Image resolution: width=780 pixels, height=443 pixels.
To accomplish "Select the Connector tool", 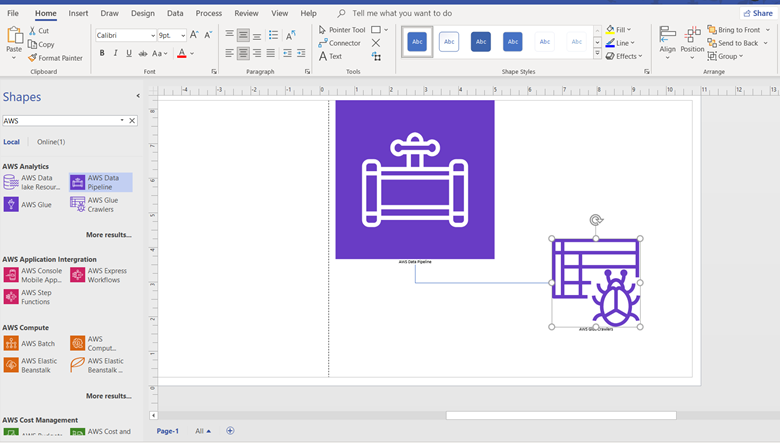I will coord(339,43).
